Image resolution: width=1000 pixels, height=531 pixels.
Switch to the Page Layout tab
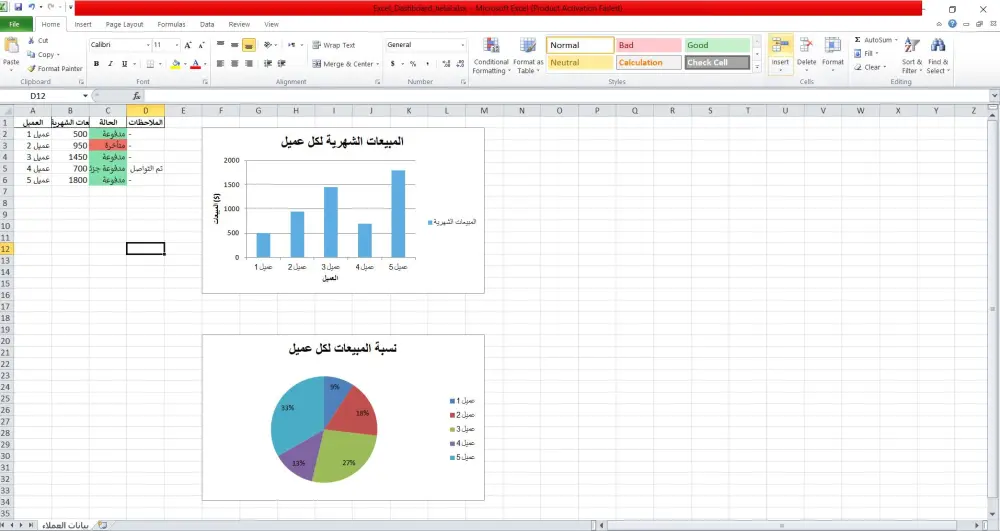pyautogui.click(x=124, y=24)
